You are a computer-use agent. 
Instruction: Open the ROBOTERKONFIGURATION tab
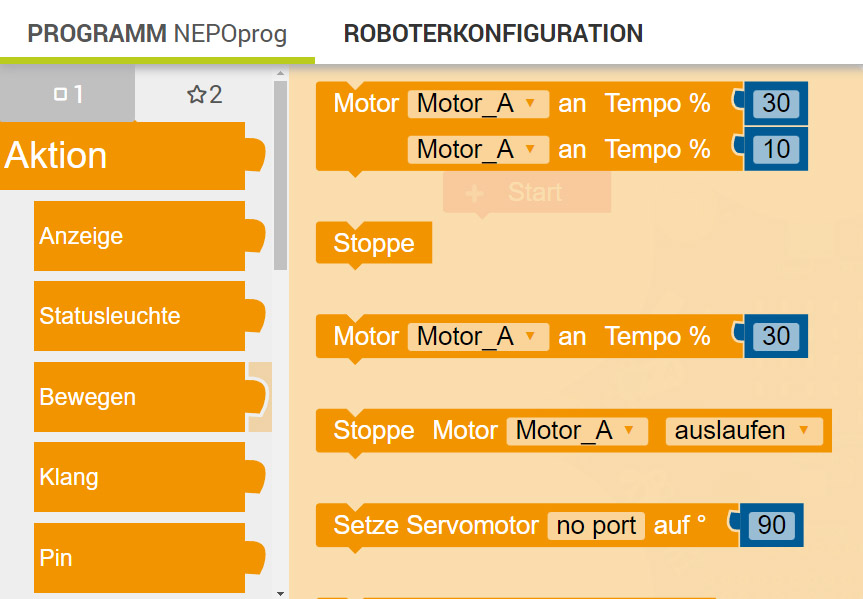coord(493,34)
